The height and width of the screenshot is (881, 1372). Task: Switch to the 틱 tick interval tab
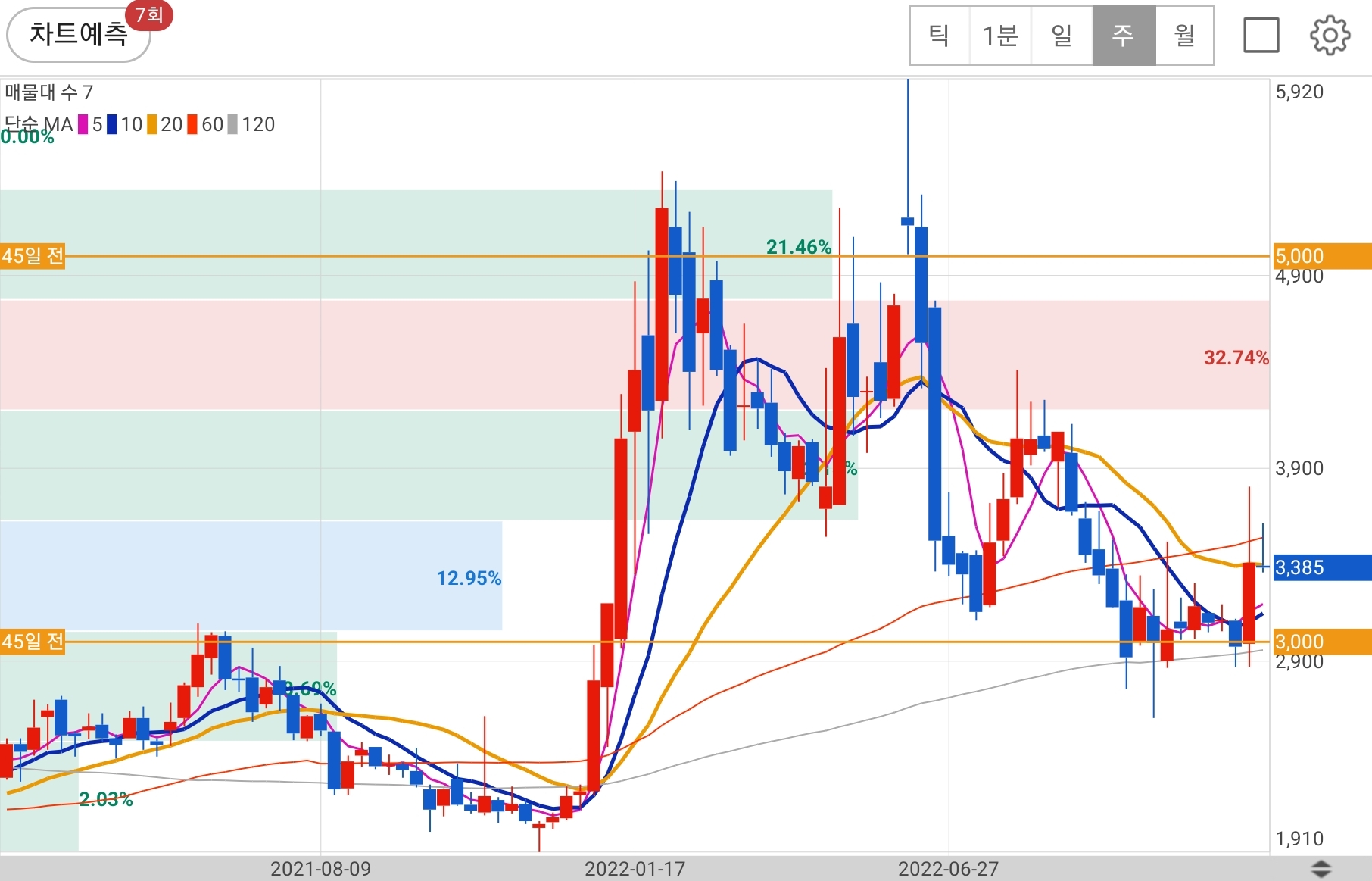(939, 36)
